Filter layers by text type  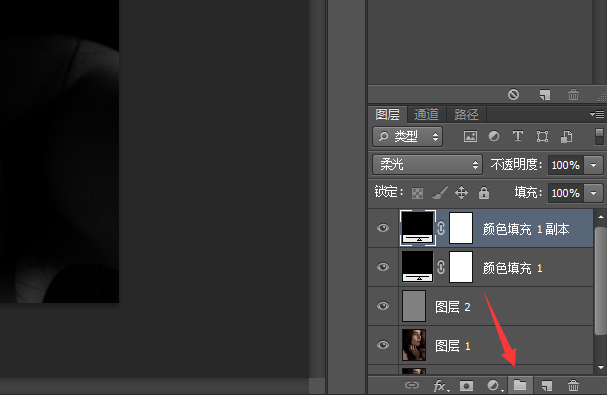[x=518, y=136]
